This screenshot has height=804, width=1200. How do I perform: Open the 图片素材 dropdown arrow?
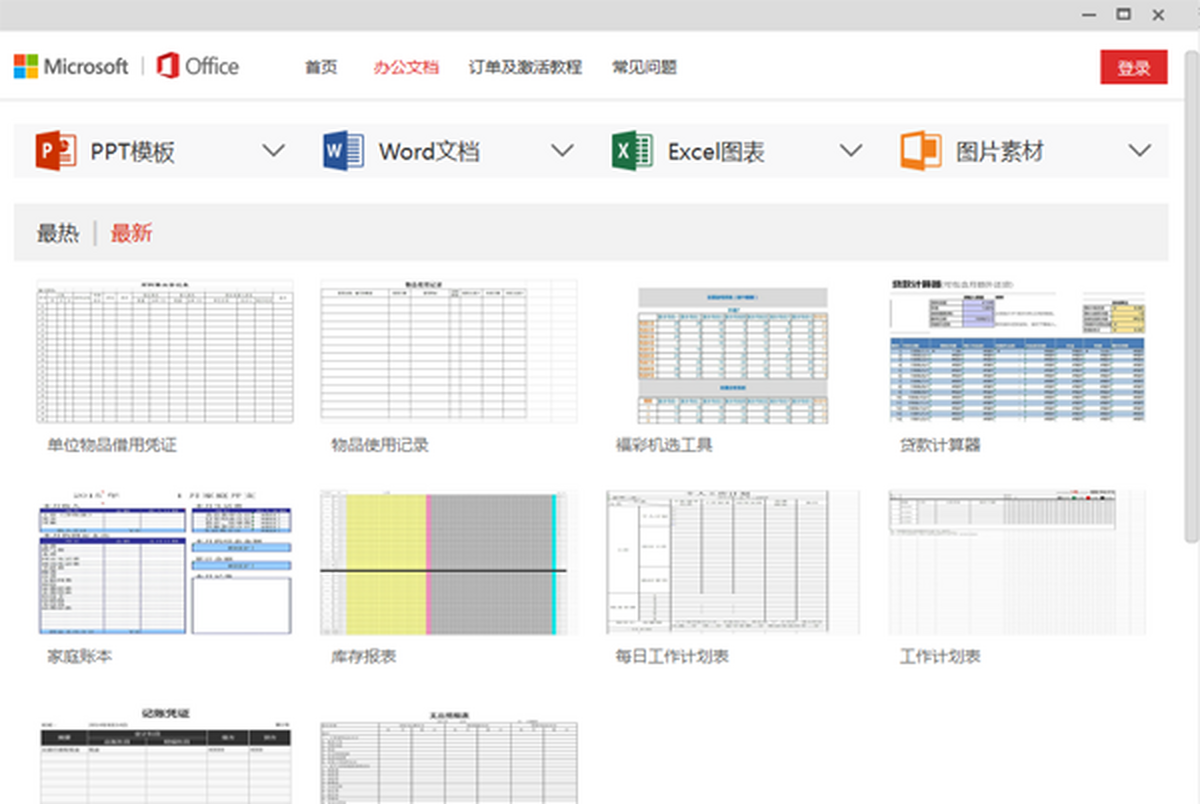coord(1139,150)
